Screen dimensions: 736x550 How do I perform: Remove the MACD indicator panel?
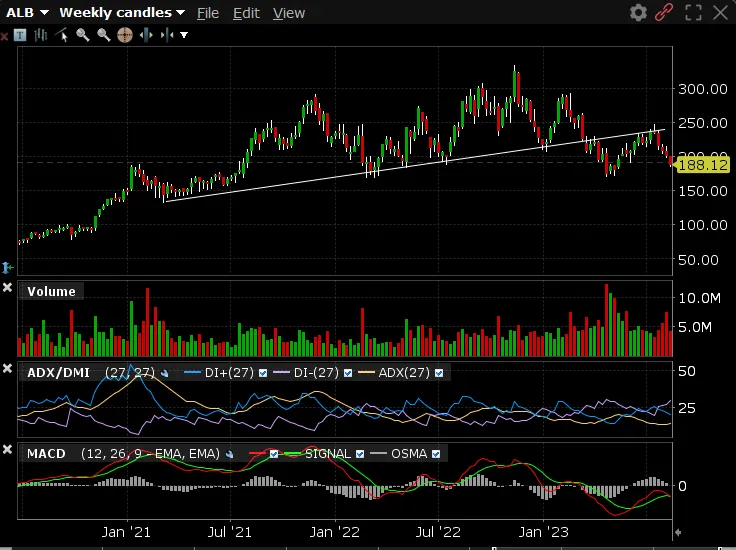click(x=8, y=450)
